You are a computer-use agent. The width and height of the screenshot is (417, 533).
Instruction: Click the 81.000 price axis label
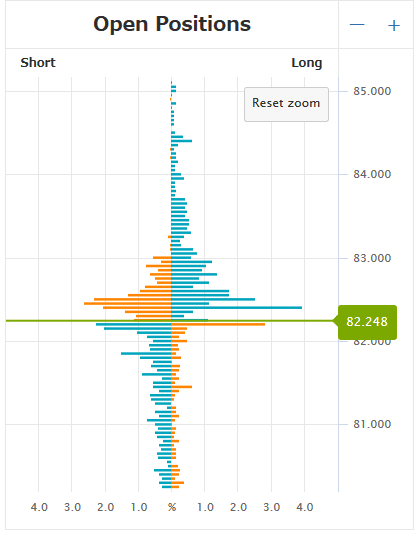click(x=372, y=424)
